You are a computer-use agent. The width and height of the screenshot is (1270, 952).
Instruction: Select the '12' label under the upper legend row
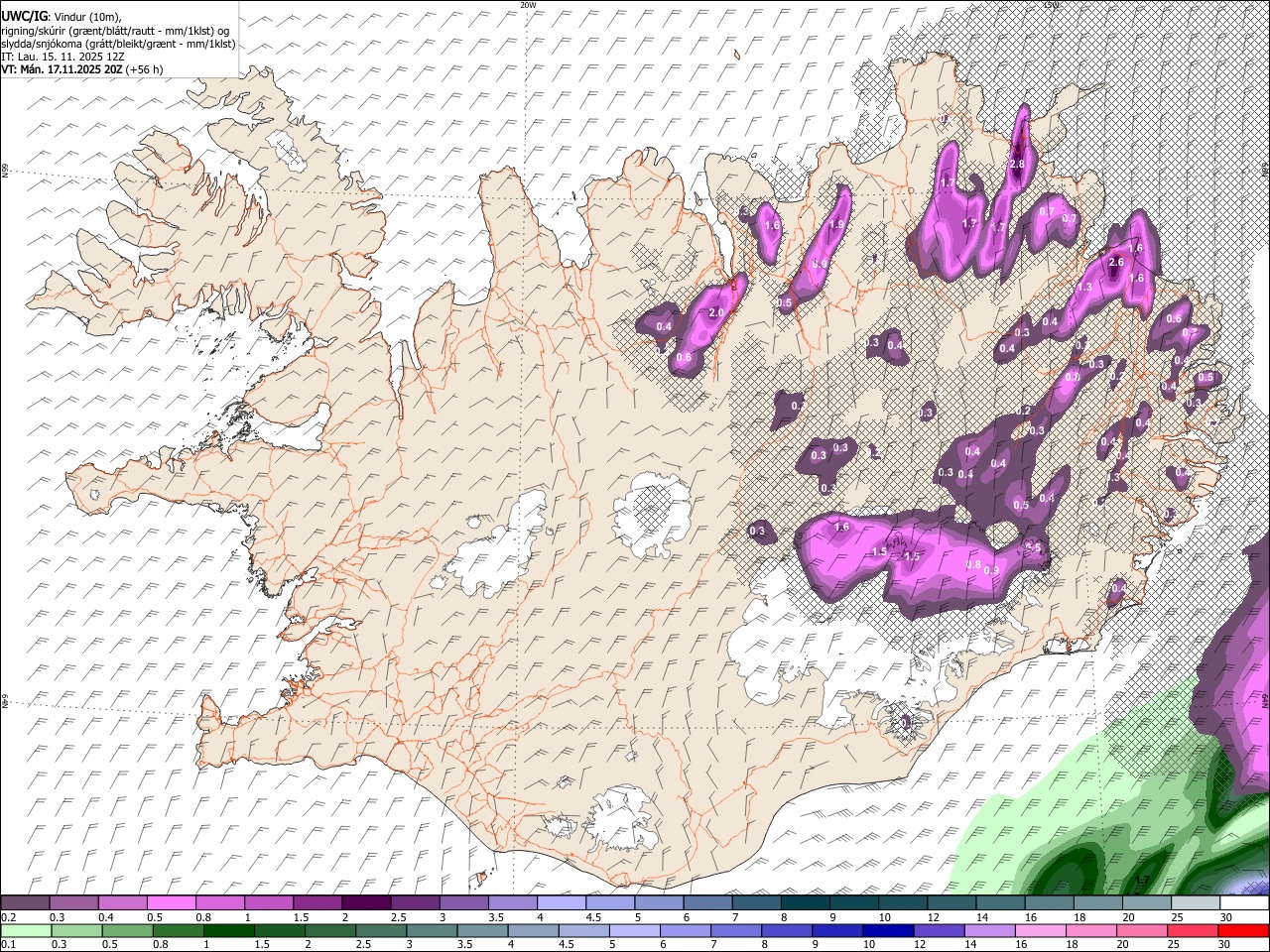pos(933,917)
